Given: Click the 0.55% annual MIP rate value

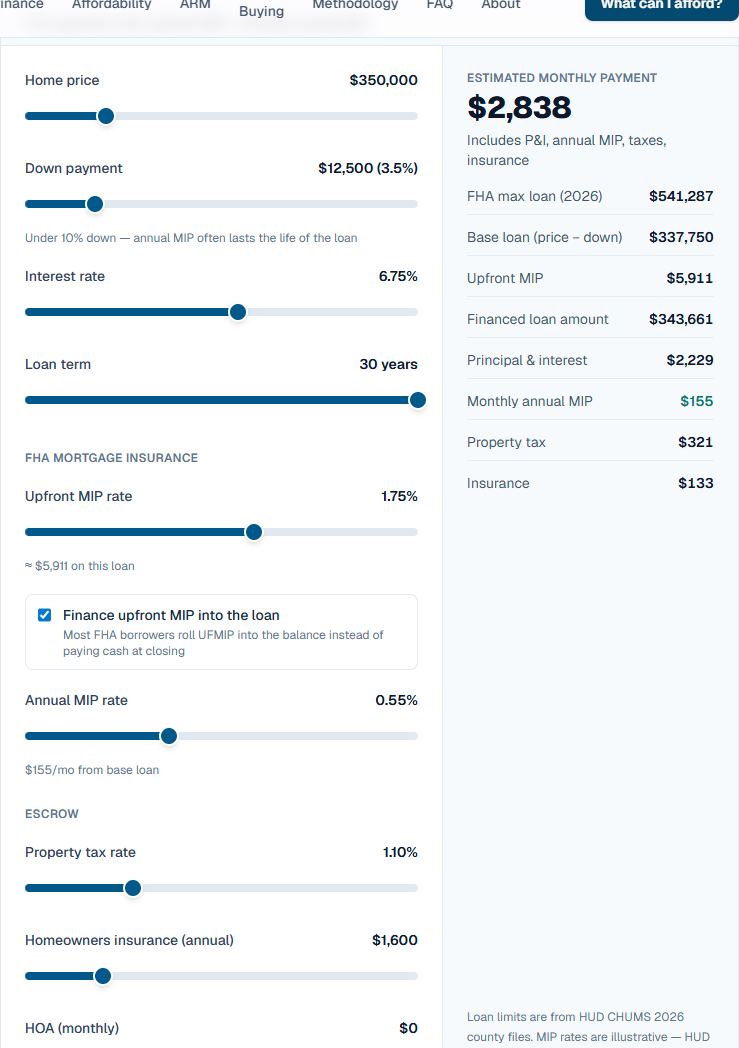Looking at the screenshot, I should (x=396, y=700).
